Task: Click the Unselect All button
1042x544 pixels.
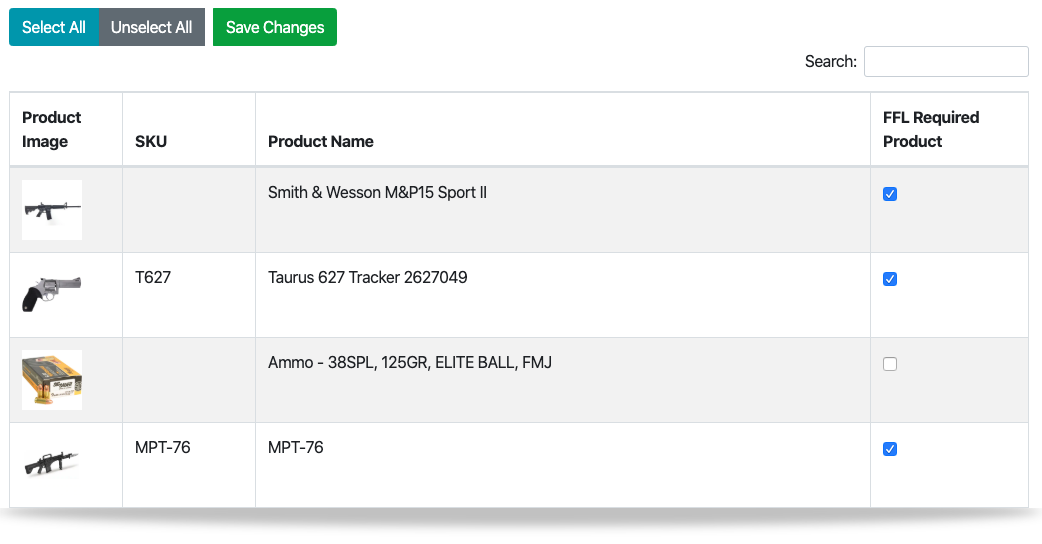Action: [152, 27]
